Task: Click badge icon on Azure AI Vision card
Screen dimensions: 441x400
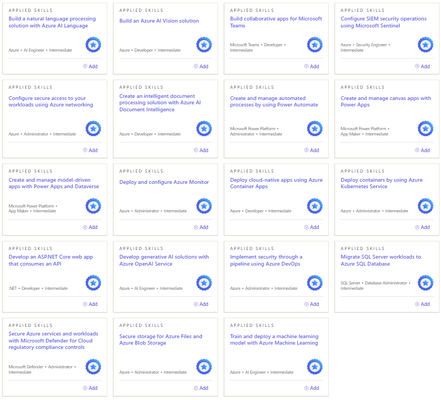Action: coord(204,45)
